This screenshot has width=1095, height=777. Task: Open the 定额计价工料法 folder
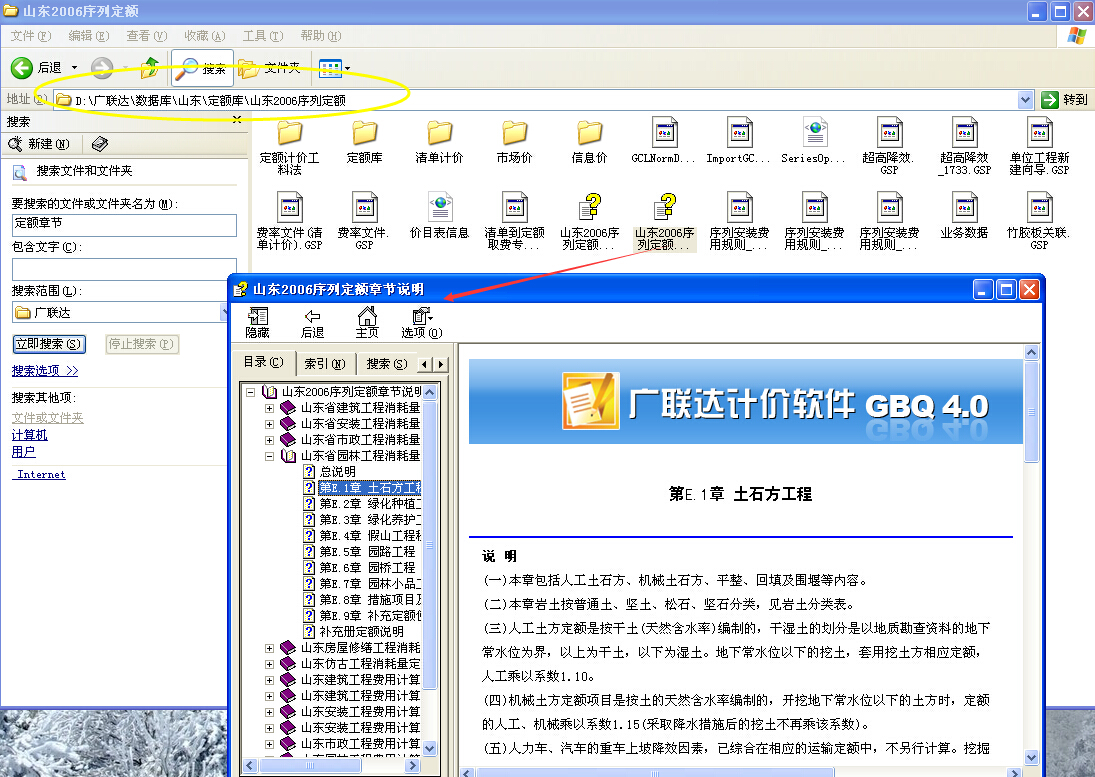coord(289,147)
